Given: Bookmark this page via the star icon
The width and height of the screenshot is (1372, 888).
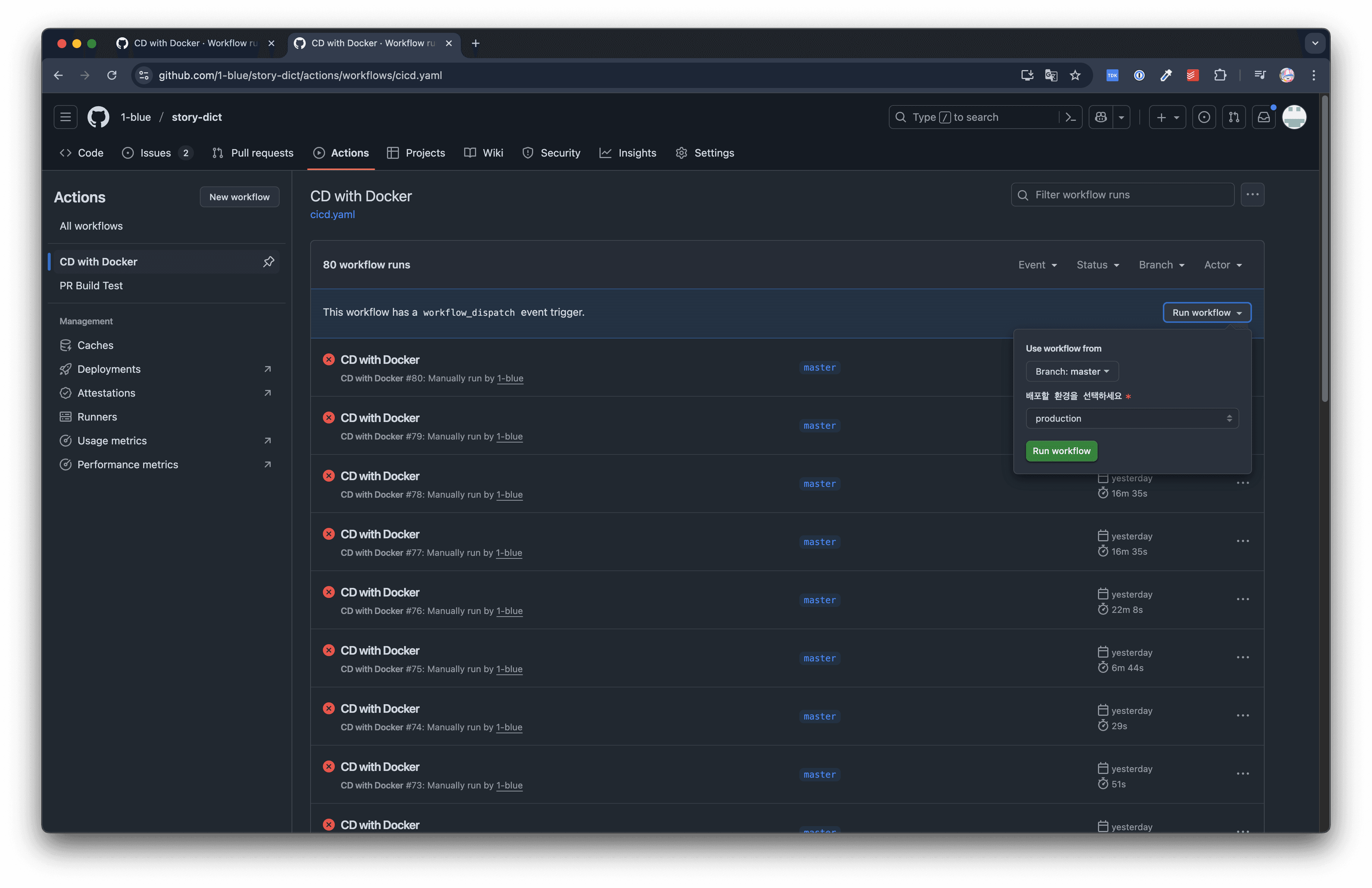Looking at the screenshot, I should [x=1075, y=75].
